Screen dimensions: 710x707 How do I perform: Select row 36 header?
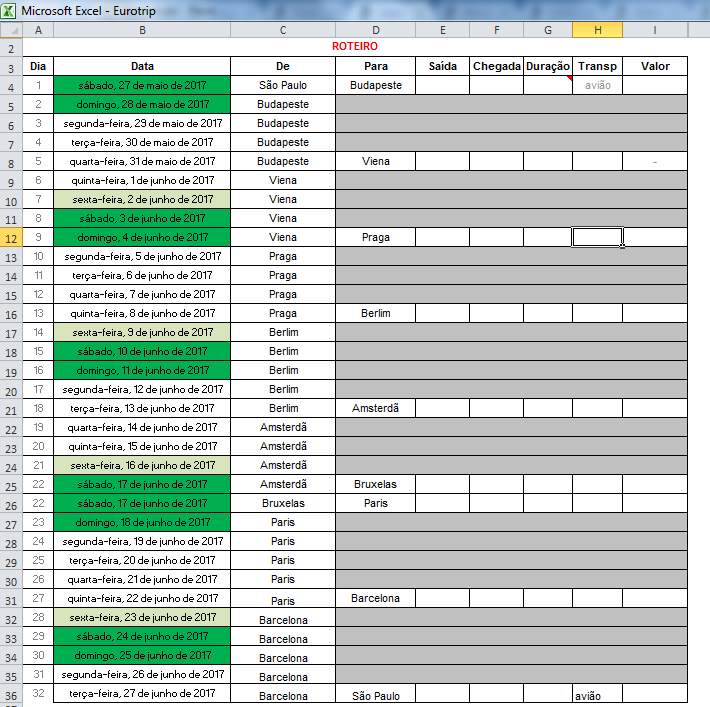click(11, 695)
